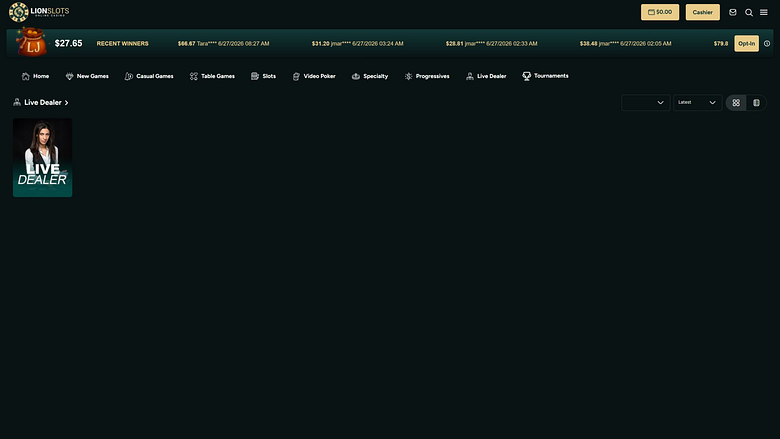Open the Specialty category

coord(370,76)
